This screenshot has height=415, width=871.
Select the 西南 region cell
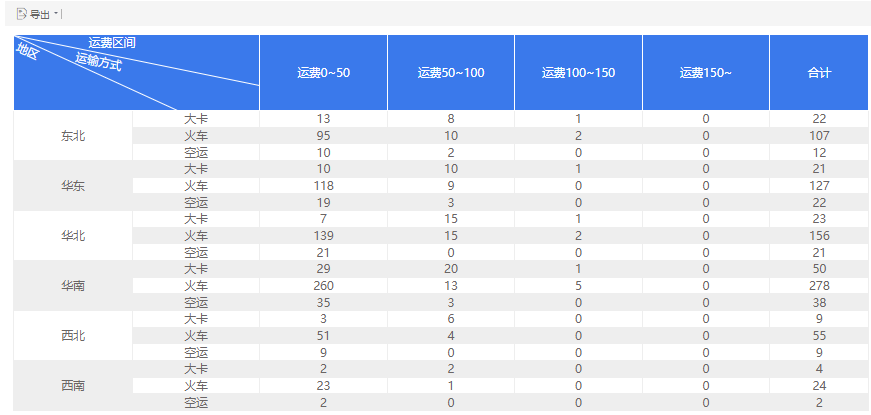click(73, 386)
